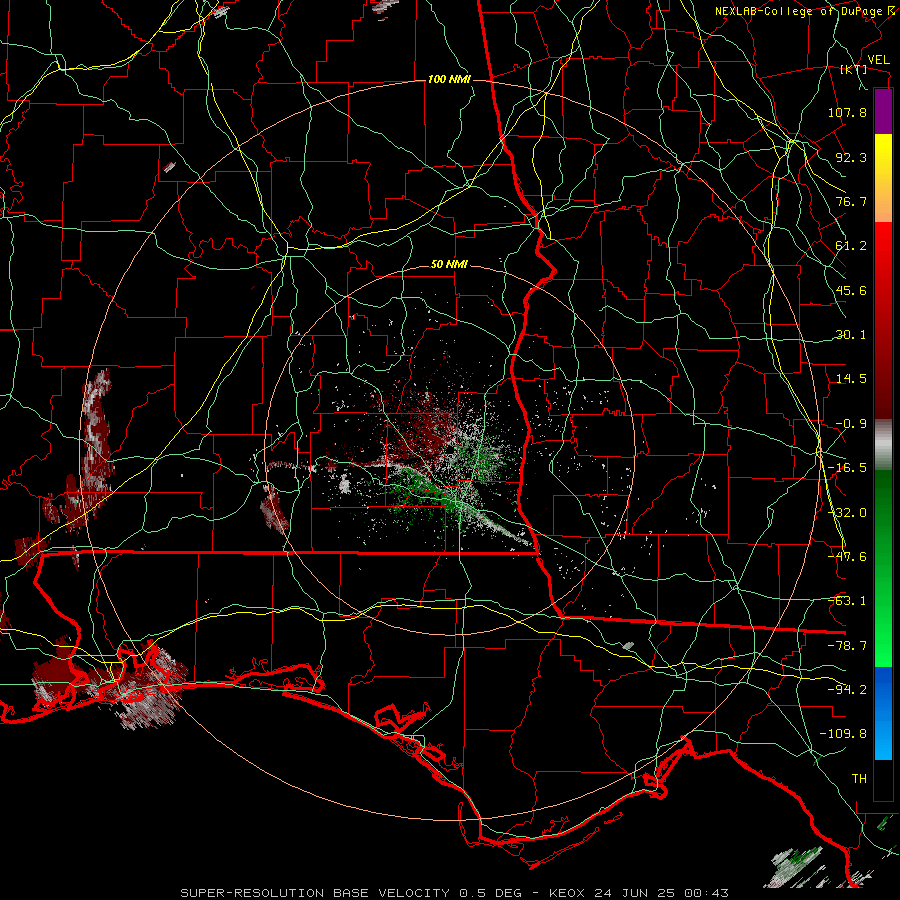Viewport: 900px width, 900px height.
Task: Click the 50 NMI range ring label
Action: pyautogui.click(x=449, y=264)
